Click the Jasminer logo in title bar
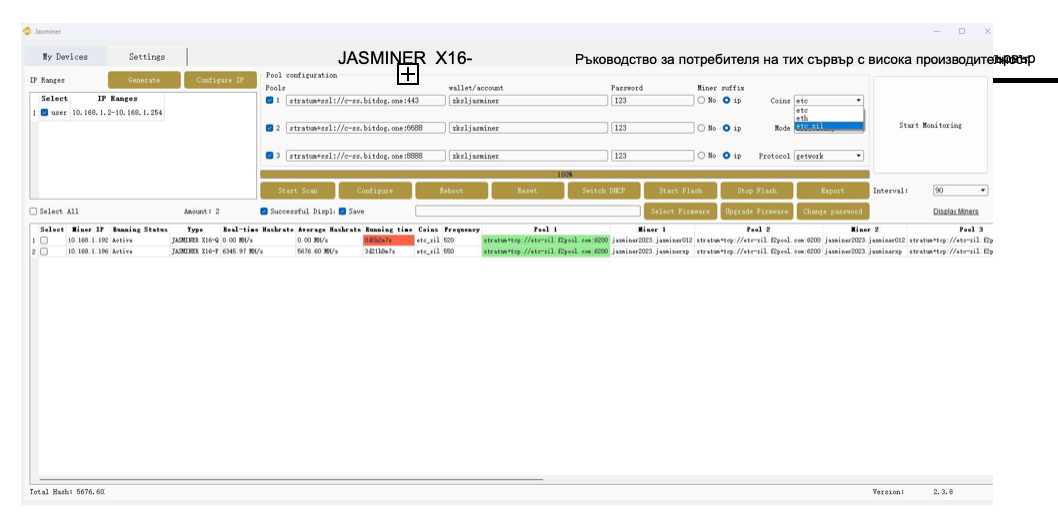The image size is (1058, 522). click(x=27, y=31)
